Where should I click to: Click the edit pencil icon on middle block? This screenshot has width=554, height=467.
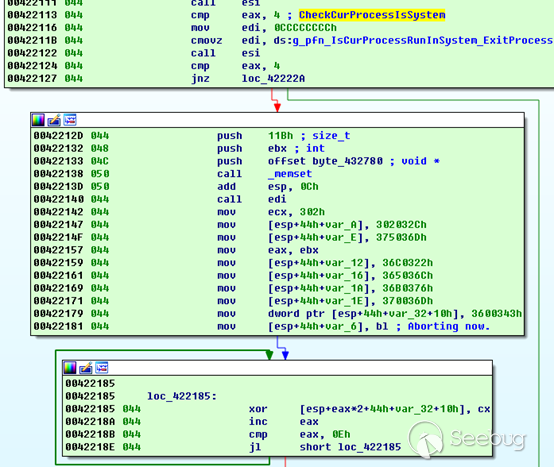pyautogui.click(x=54, y=120)
